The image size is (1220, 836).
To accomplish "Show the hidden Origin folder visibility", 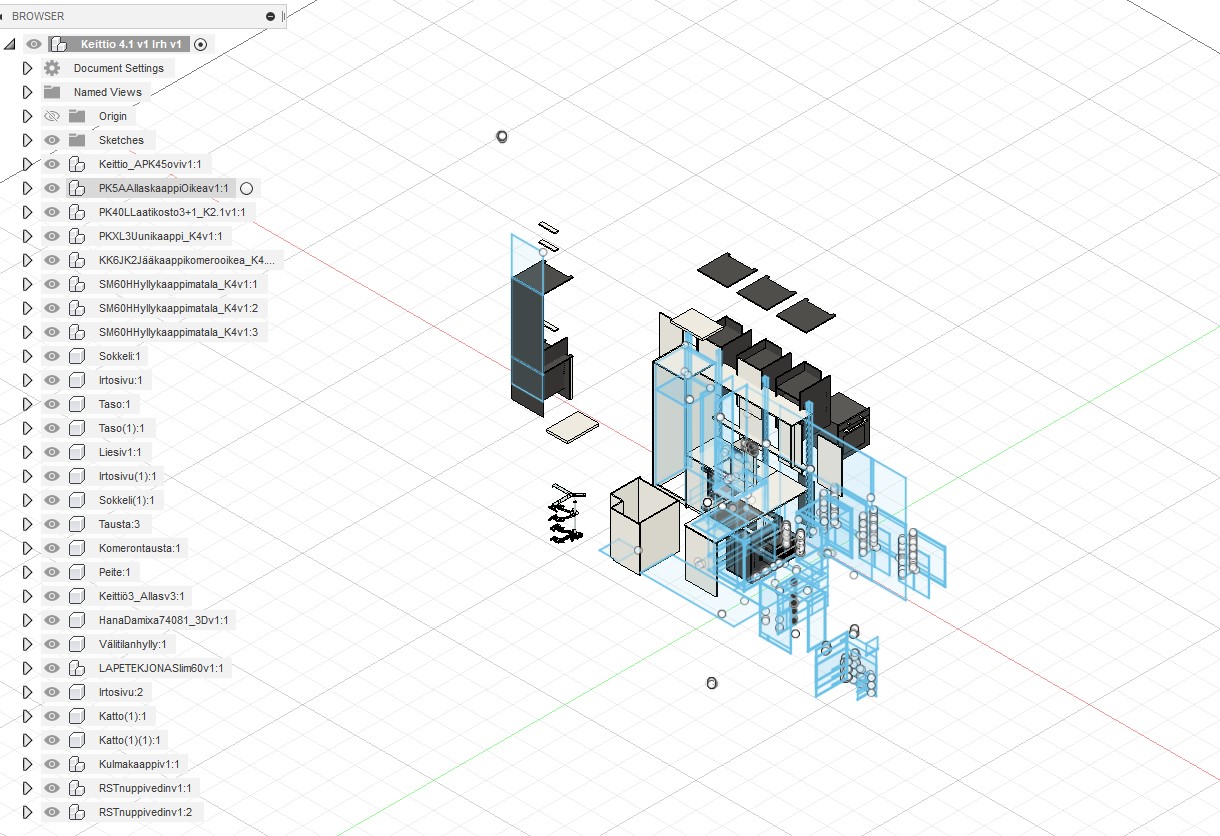I will (x=50, y=116).
